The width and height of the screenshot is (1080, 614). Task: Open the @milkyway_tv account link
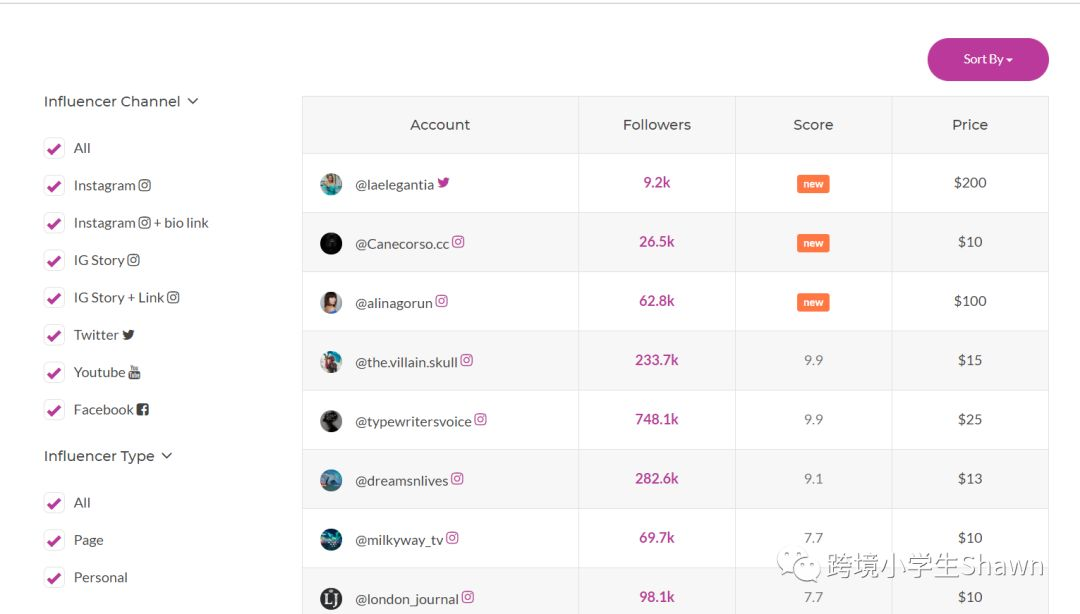point(399,540)
